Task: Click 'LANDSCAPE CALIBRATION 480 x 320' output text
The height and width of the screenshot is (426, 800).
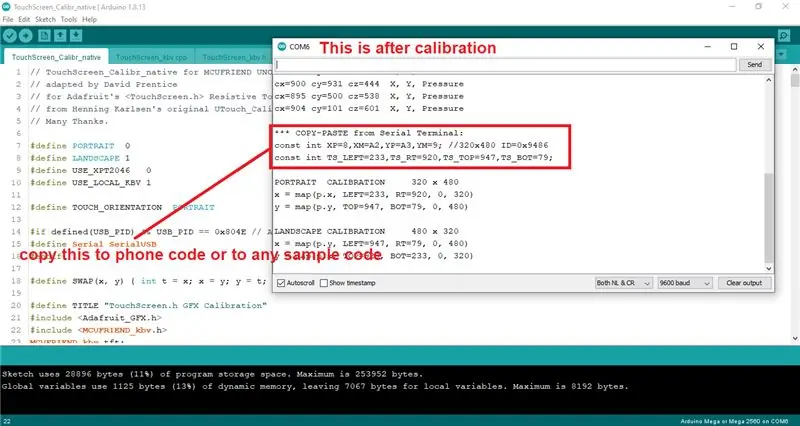Action: (366, 231)
